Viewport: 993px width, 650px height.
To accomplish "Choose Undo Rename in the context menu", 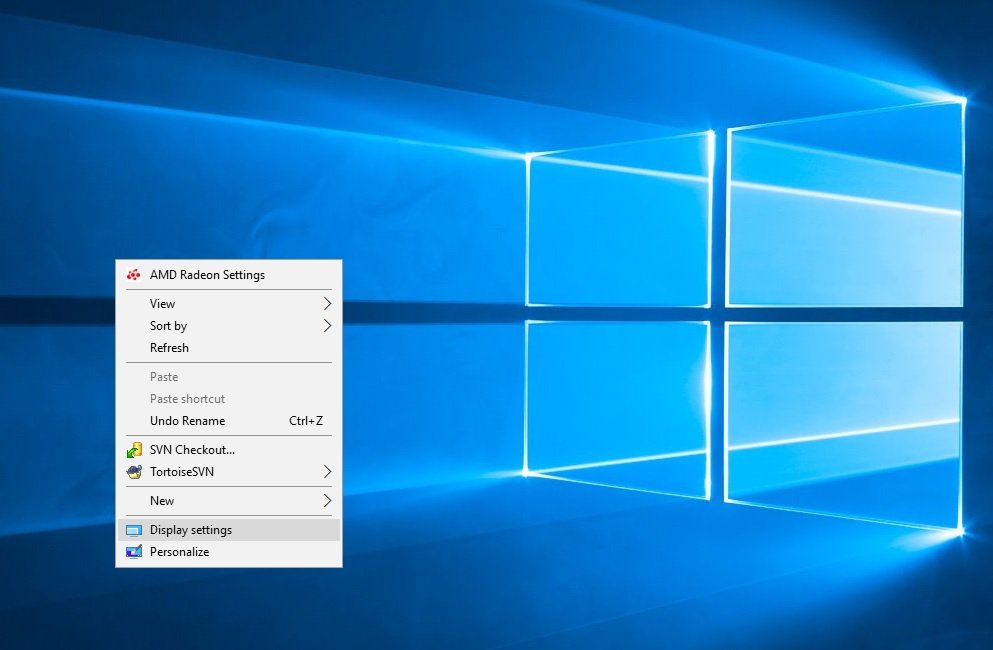I will click(x=229, y=421).
